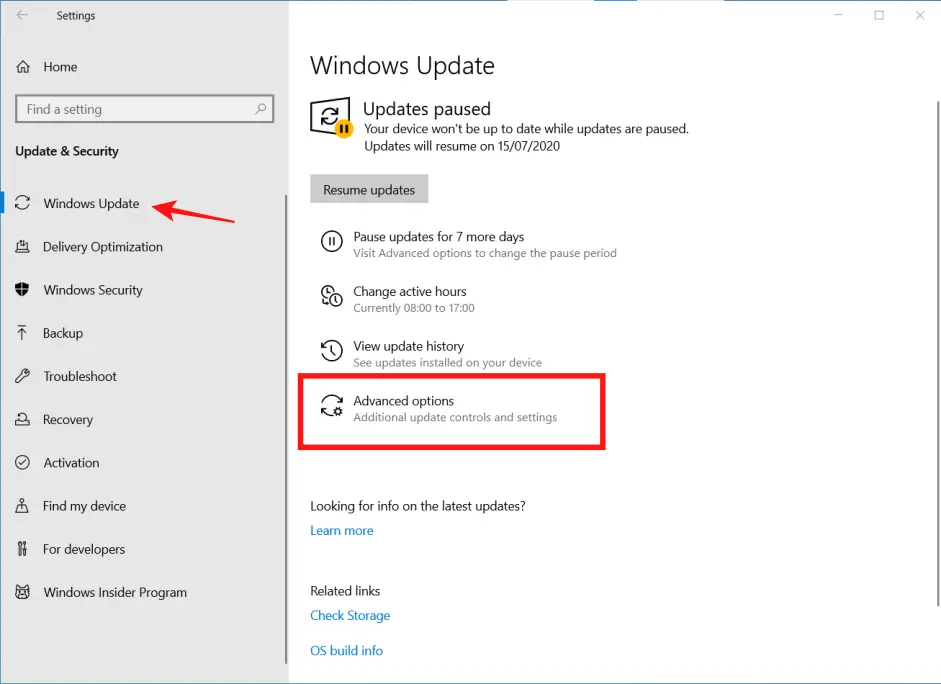Click 'Looking for info on the latest updates?' text
The image size is (941, 684).
pyautogui.click(x=418, y=506)
